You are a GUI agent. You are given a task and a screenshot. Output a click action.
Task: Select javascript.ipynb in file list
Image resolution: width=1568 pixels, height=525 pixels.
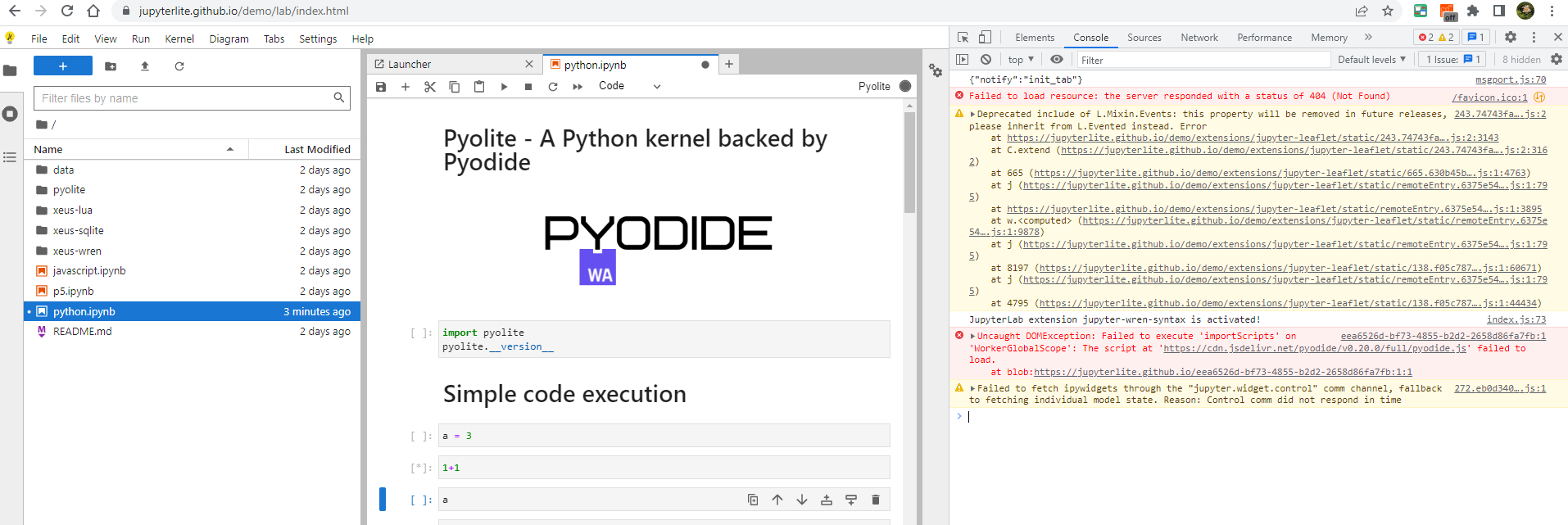(x=192, y=271)
